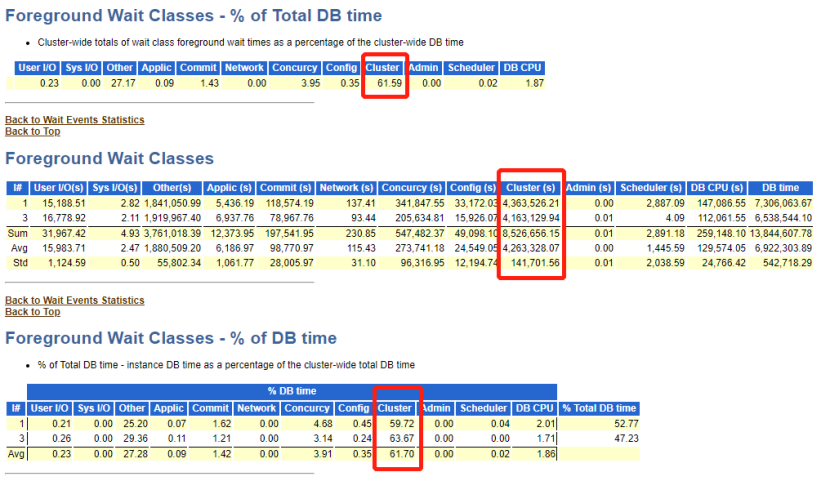Open first 'Back to Wait Events Statistics' link
Viewport: 831px width, 482px height.
click(75, 120)
